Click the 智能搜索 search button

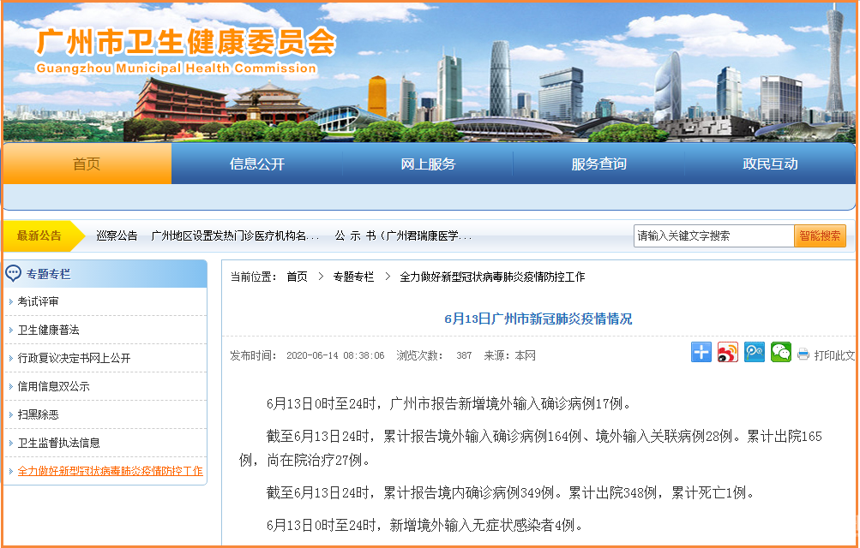[x=820, y=236]
